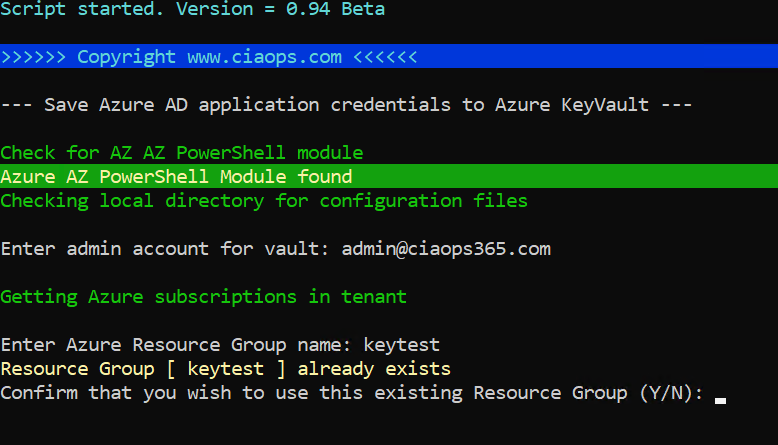Viewport: 778px width, 445px height.
Task: Click the "Getting Azure subscriptions in tenant" line
Action: point(204,296)
